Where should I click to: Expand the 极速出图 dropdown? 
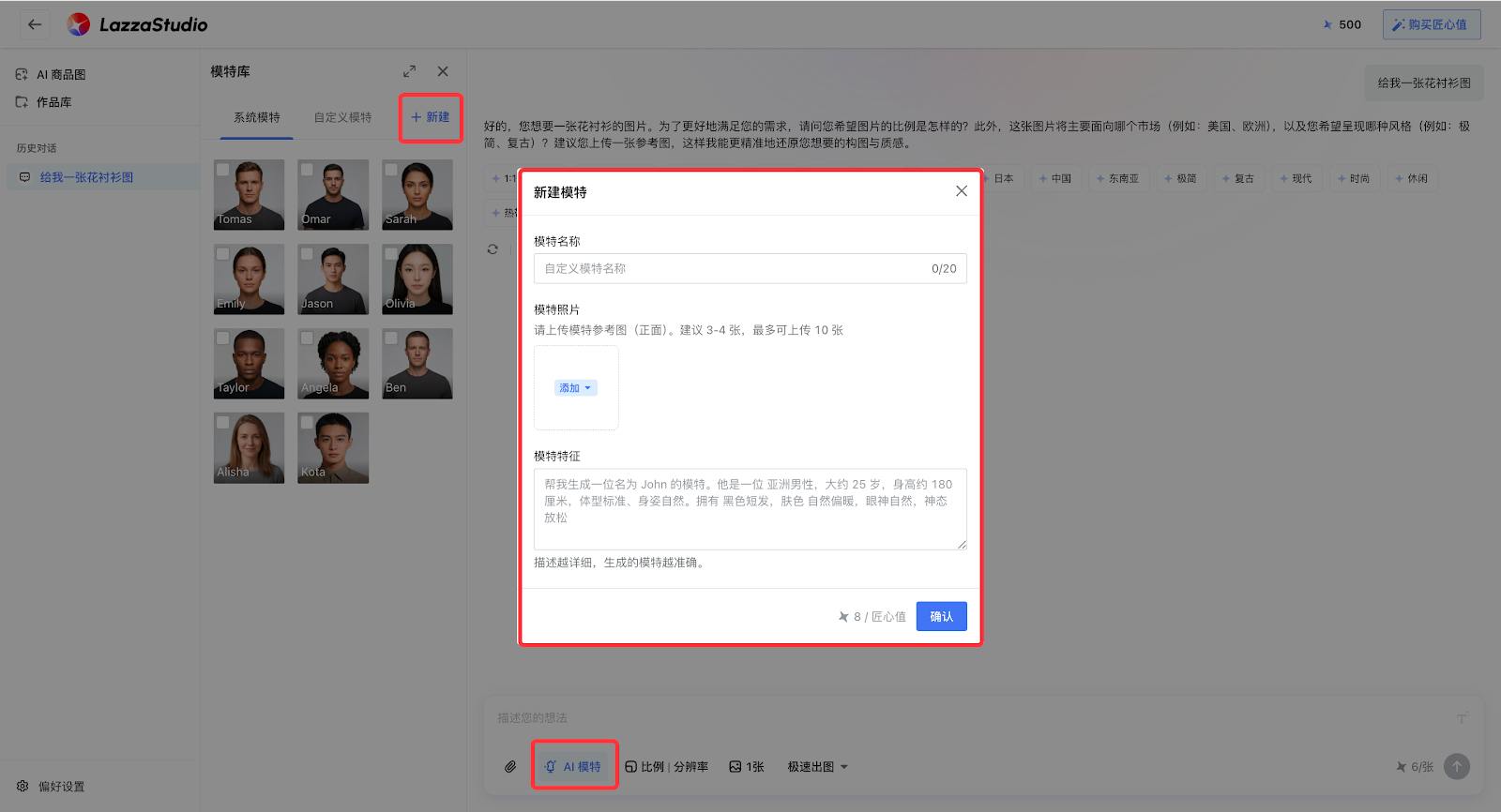pos(817,767)
